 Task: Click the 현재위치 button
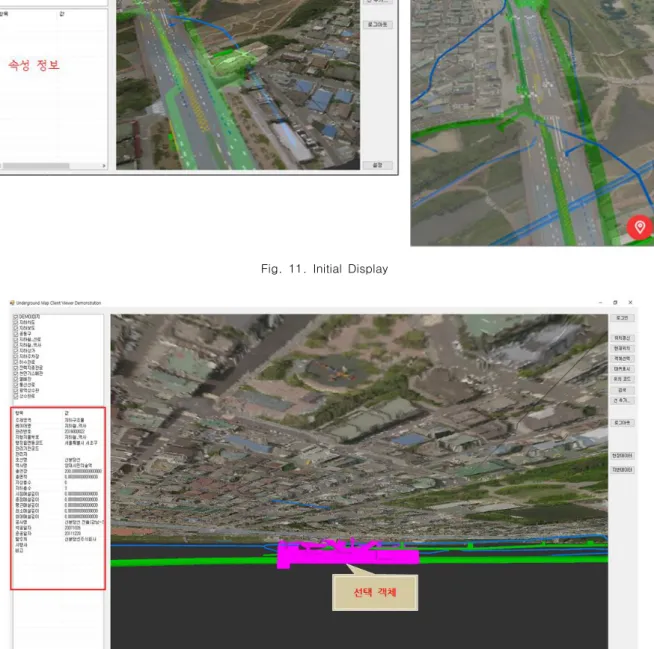(x=622, y=348)
